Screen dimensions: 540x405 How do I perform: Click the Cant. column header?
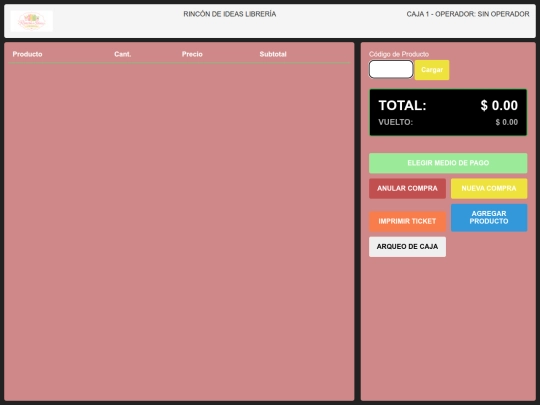123,54
